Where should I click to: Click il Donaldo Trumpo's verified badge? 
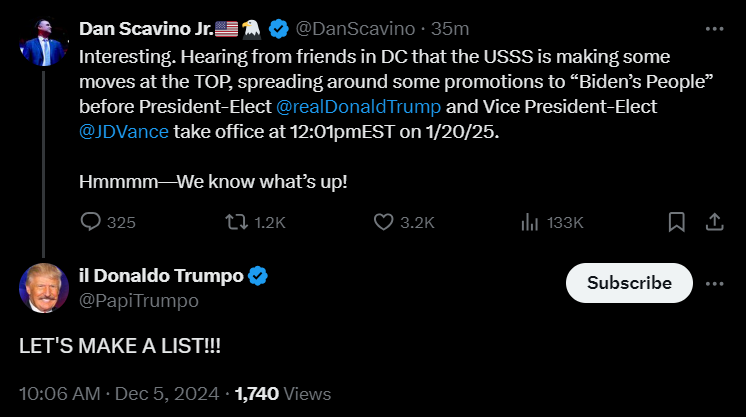click(258, 277)
